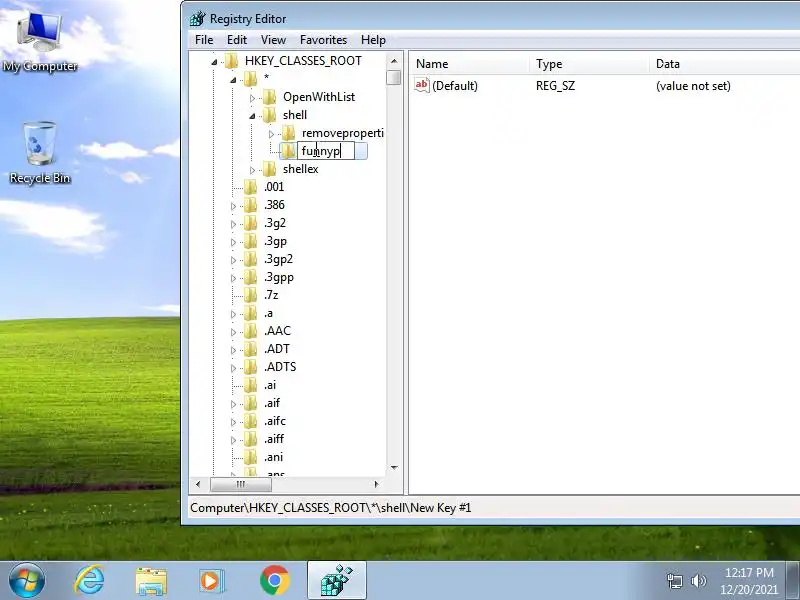The image size is (800, 600).
Task: Select the OpenWithList key label
Action: 319,97
